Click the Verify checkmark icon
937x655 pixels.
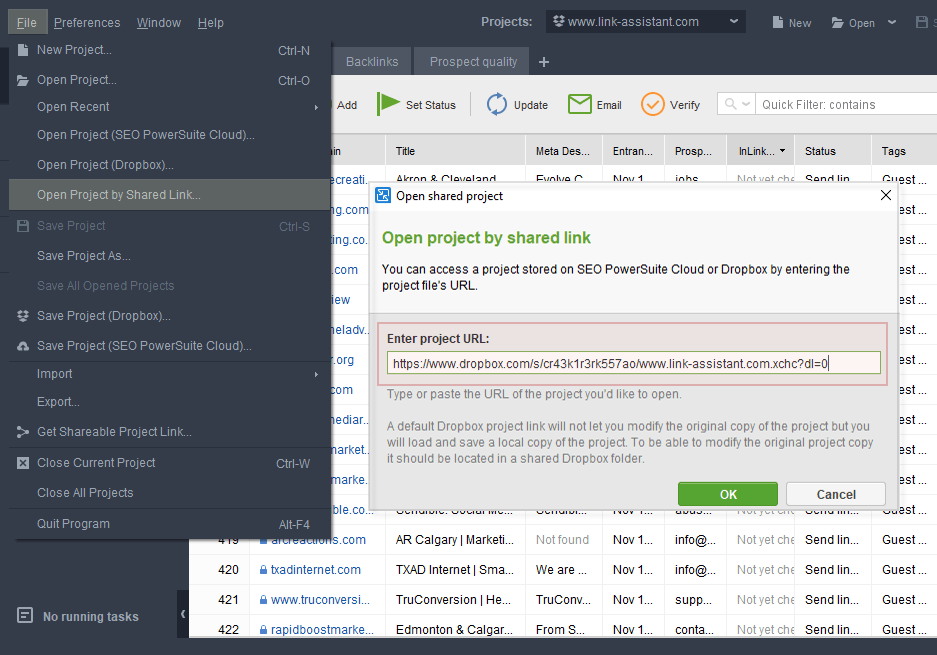(x=652, y=104)
